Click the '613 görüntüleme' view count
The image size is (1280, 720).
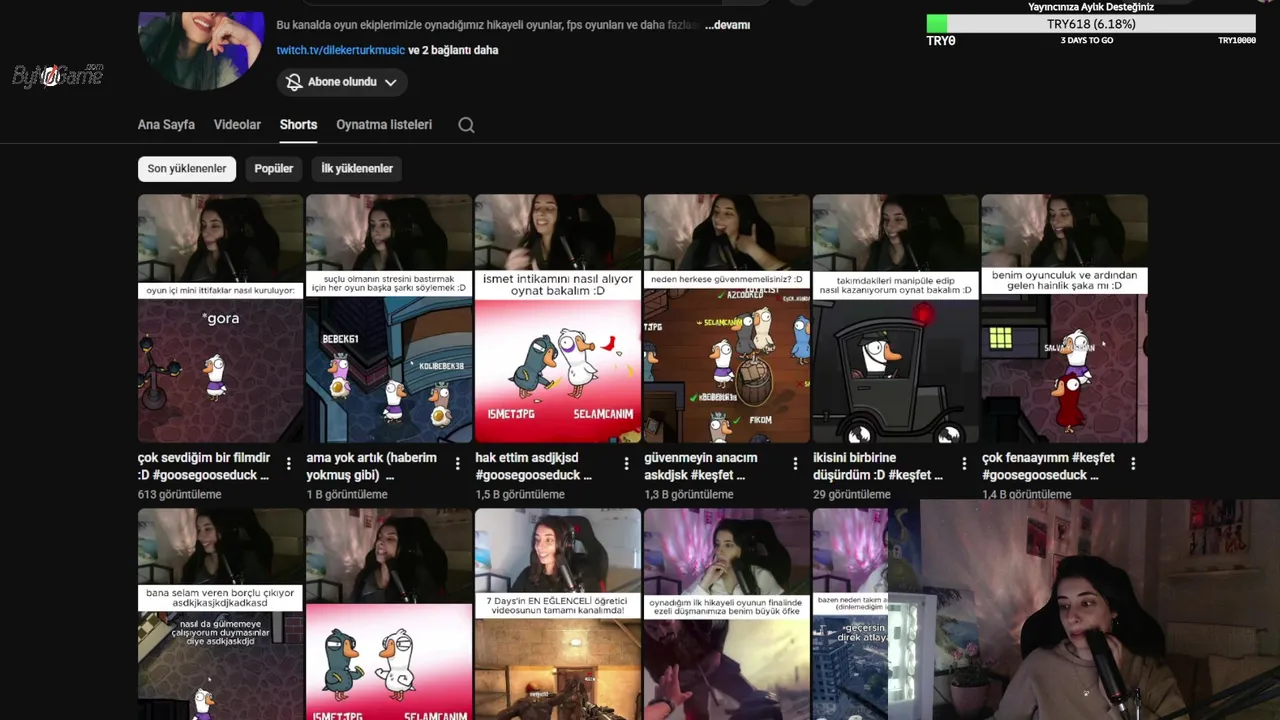pyautogui.click(x=180, y=495)
